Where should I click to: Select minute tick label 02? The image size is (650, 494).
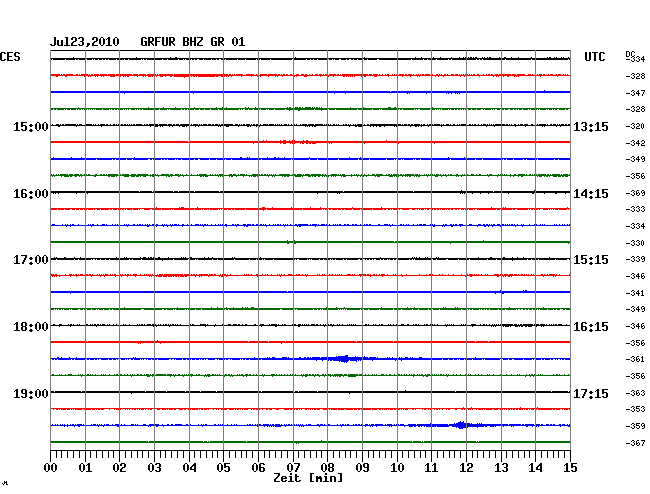tap(119, 468)
